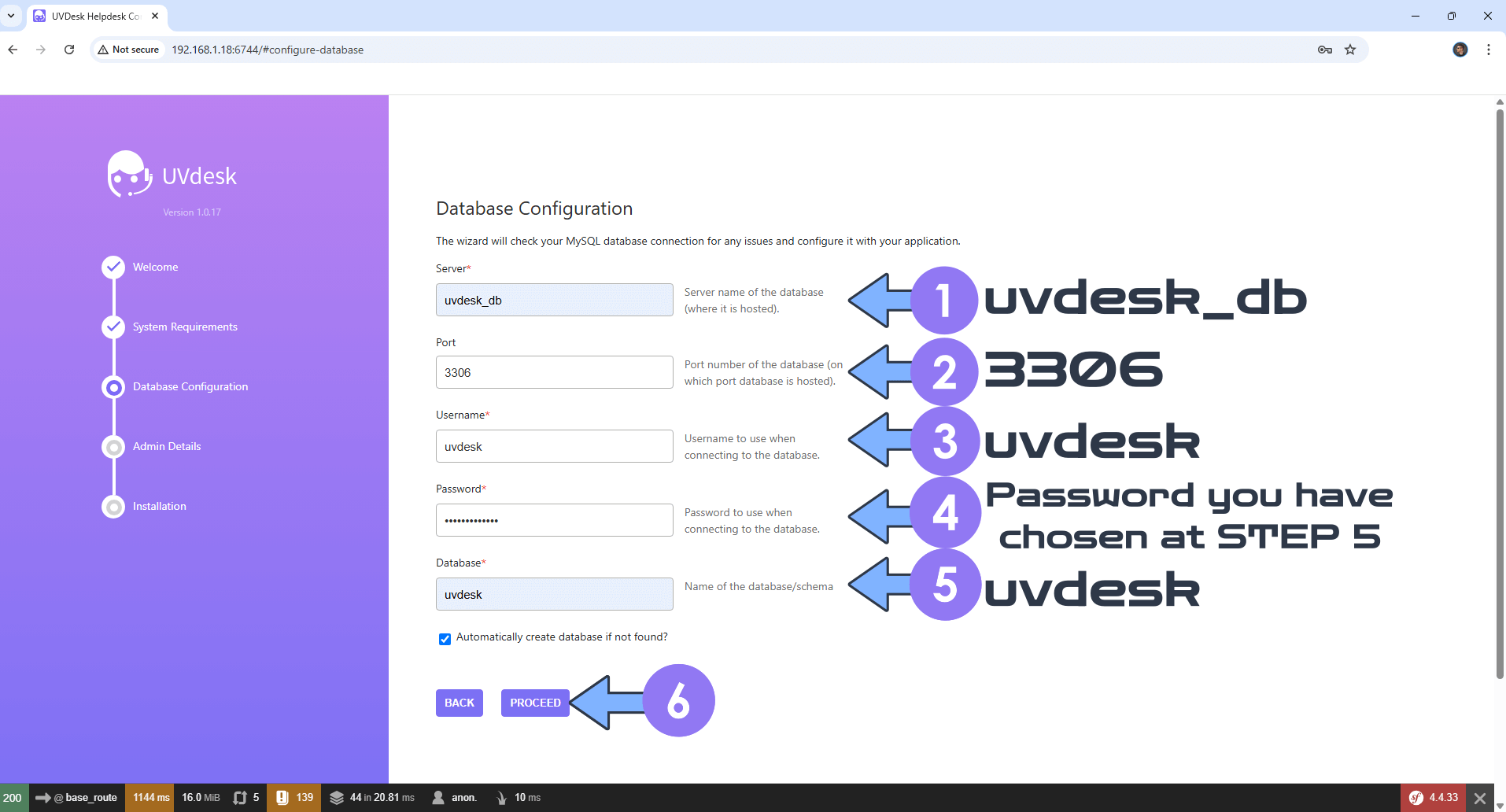Select the Installation step label

click(x=160, y=506)
